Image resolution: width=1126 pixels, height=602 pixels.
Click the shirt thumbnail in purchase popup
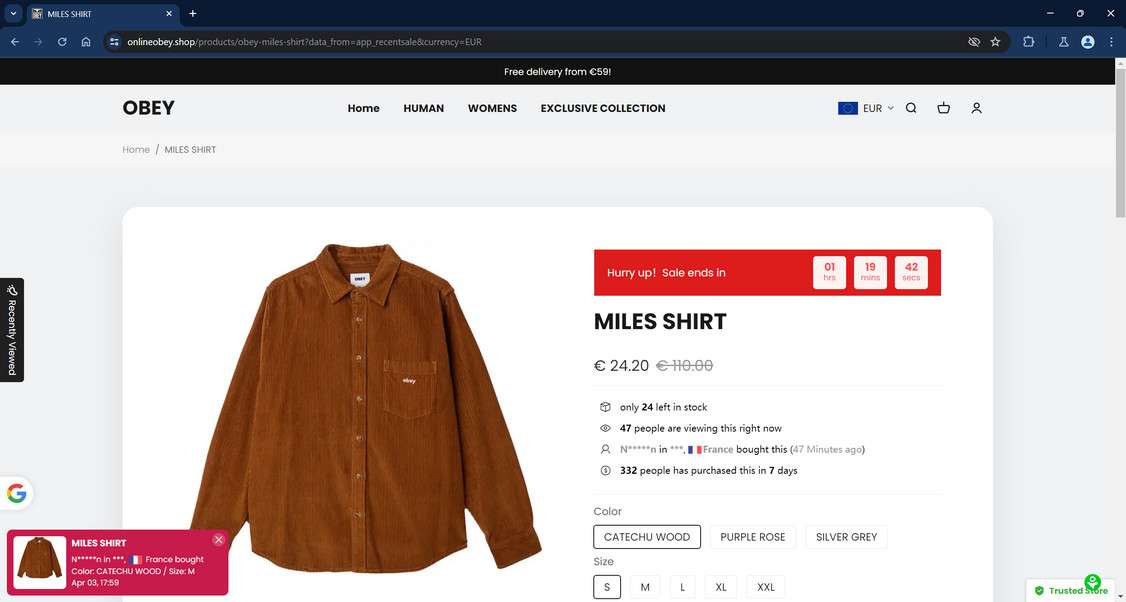pyautogui.click(x=39, y=562)
